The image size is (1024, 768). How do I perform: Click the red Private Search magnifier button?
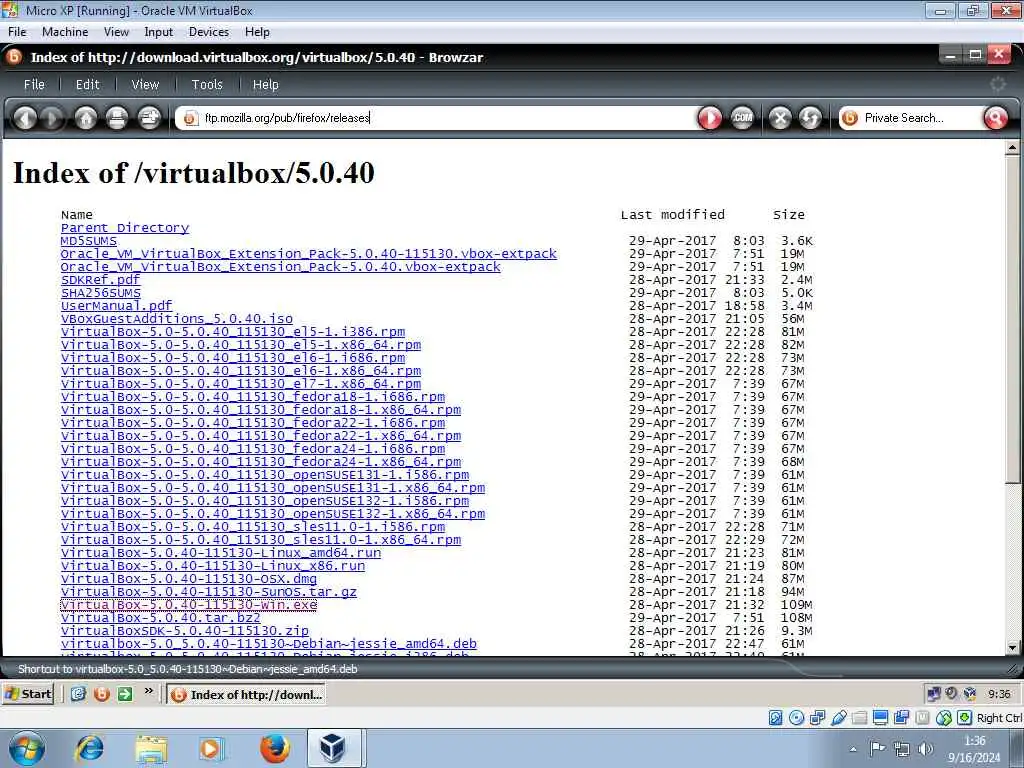coord(995,118)
